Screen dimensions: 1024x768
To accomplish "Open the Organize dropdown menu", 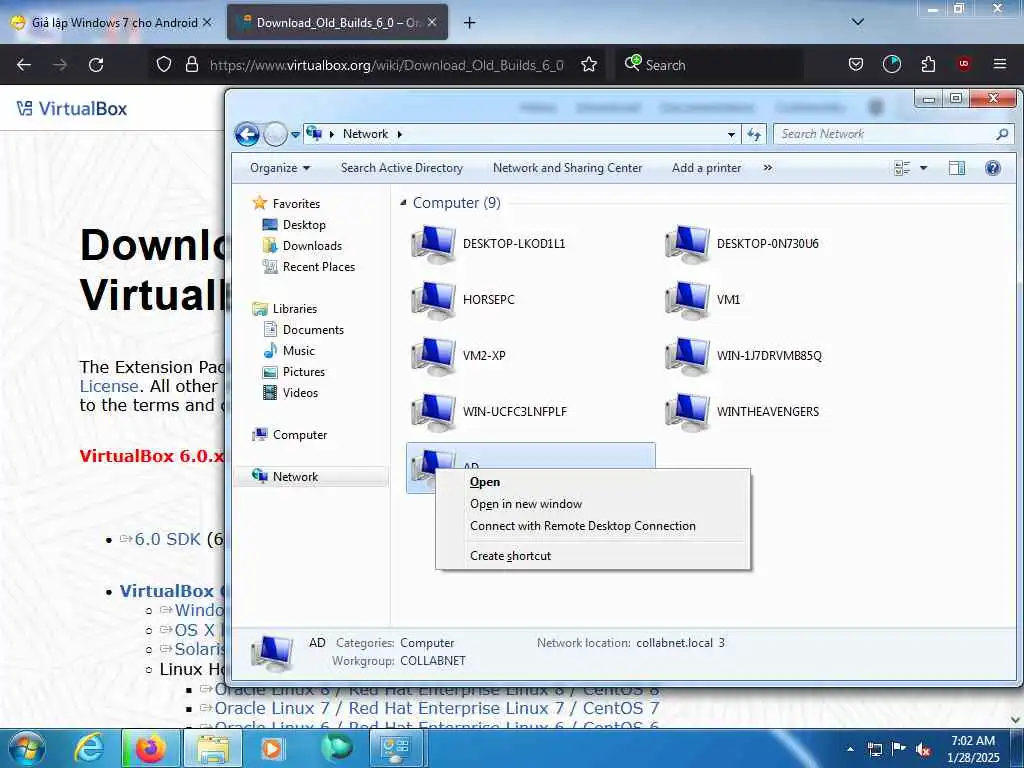I will click(280, 168).
